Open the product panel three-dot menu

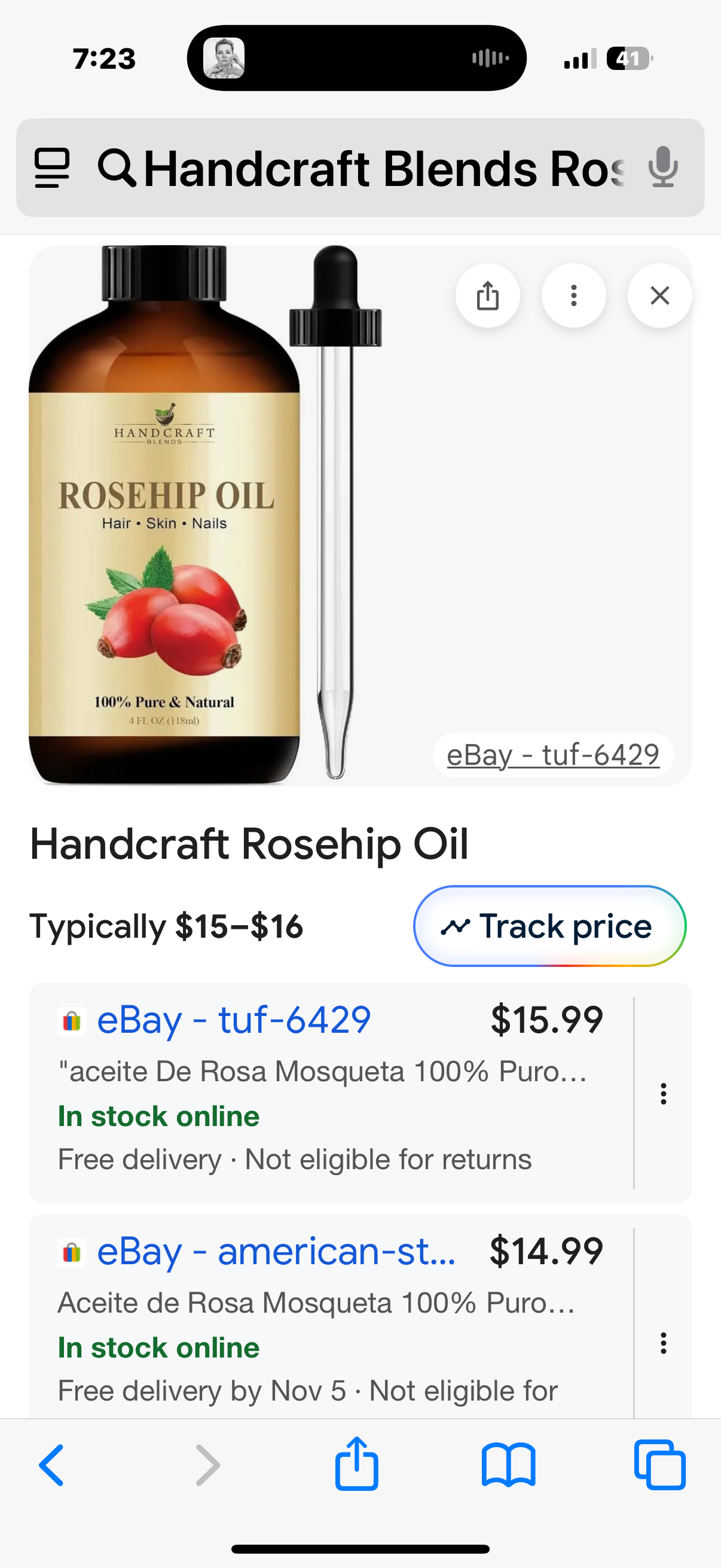click(x=573, y=296)
